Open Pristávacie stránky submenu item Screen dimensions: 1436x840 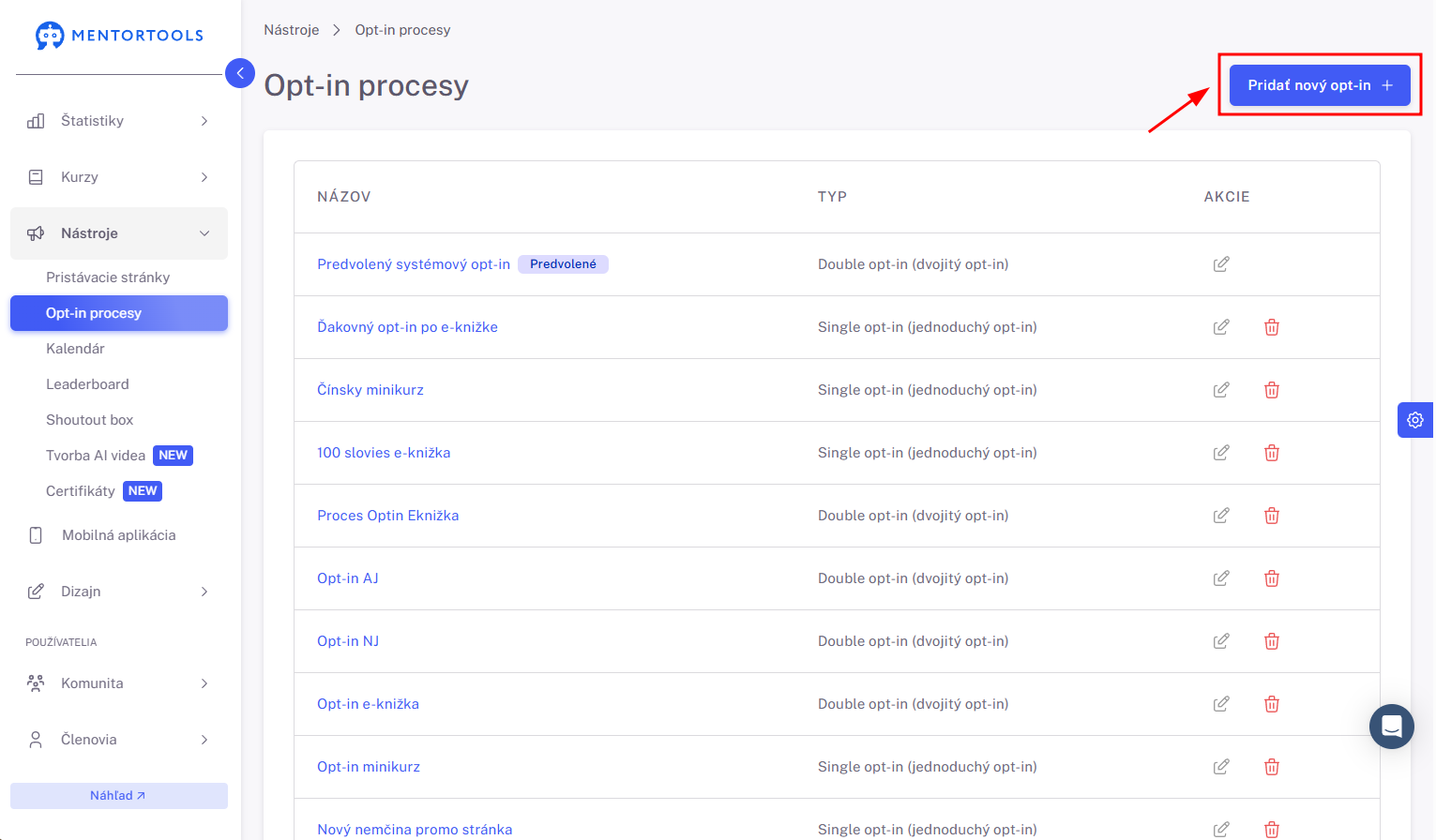pos(108,277)
